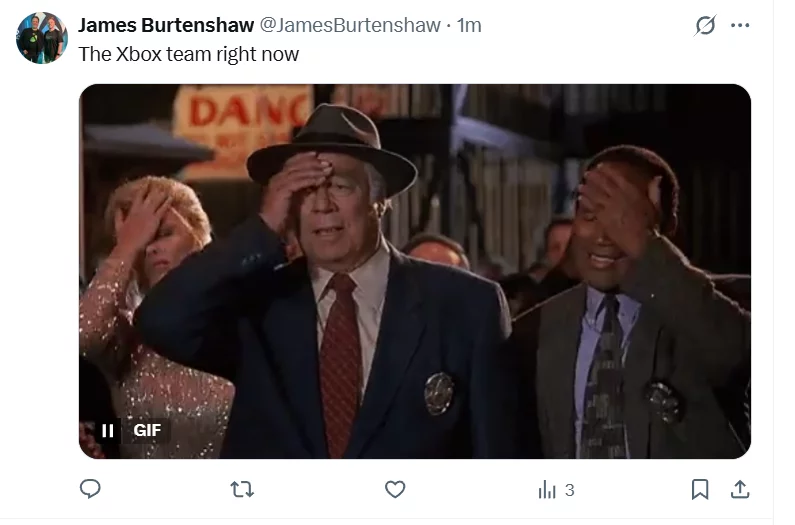Open the three-dot More options menu
This screenshot has width=795, height=525.
pyautogui.click(x=740, y=25)
